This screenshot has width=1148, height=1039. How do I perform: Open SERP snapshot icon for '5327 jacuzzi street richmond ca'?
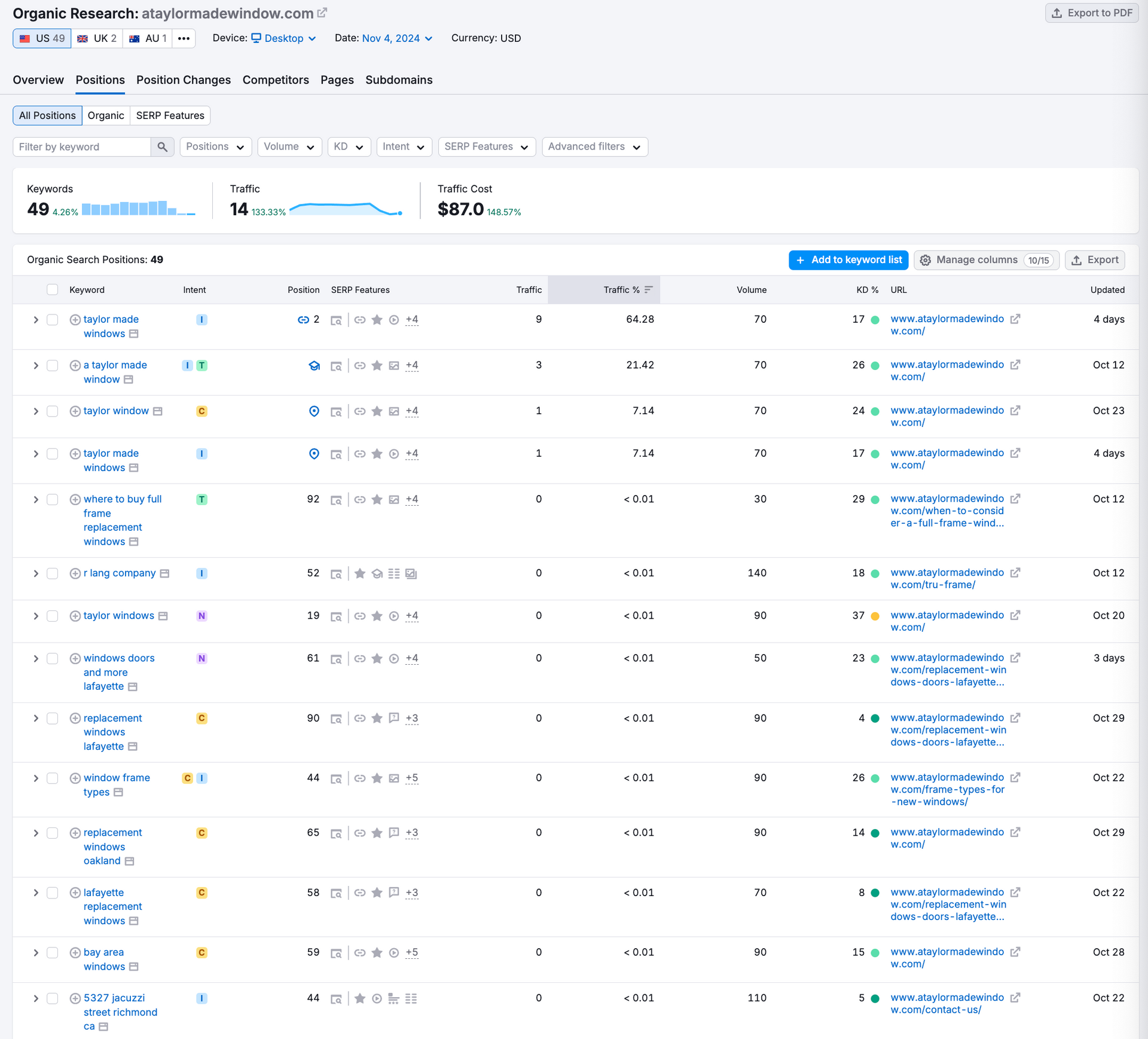pos(337,999)
